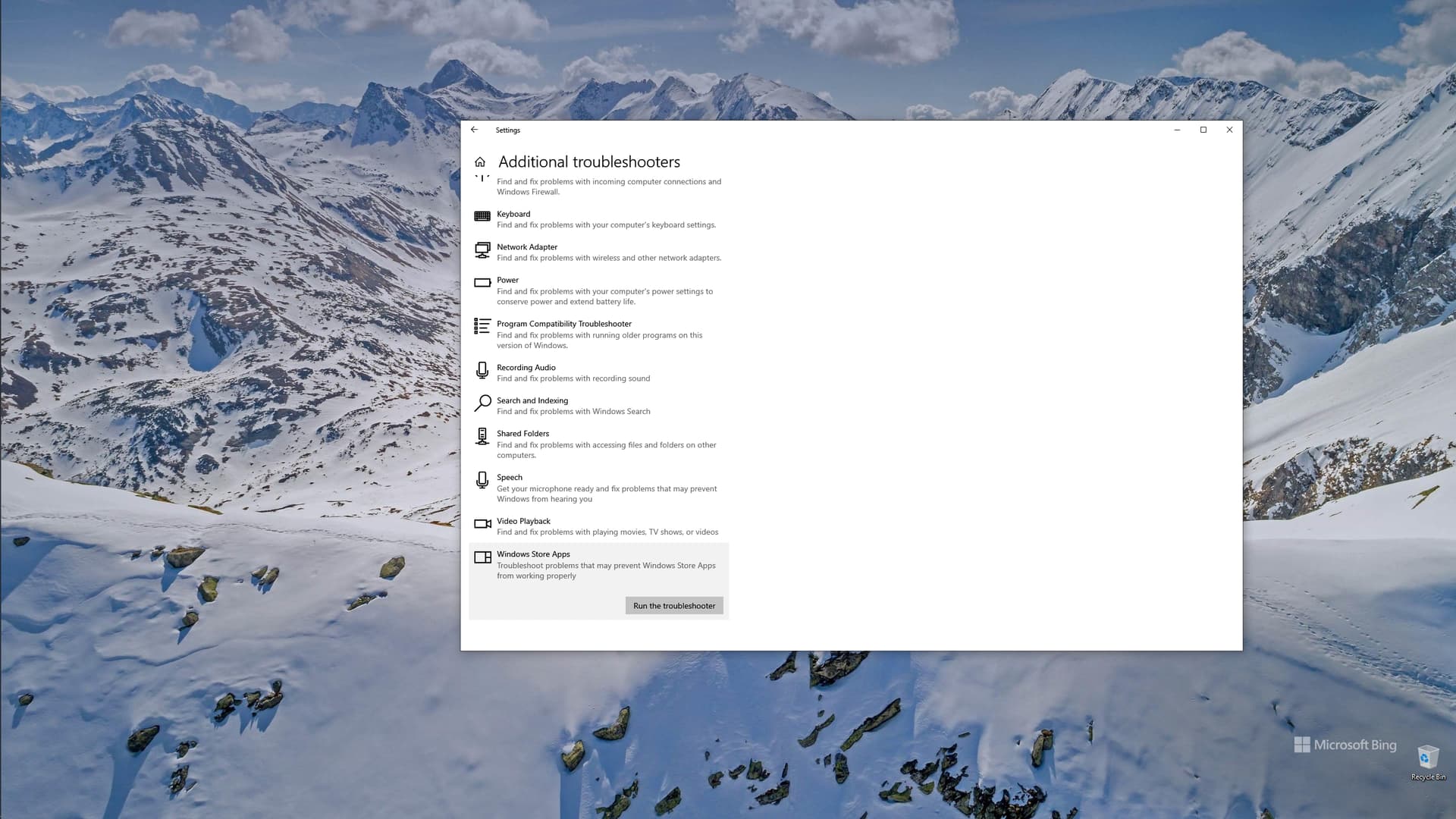Click the Speech microphone icon
This screenshot has width=1456, height=819.
click(x=482, y=480)
